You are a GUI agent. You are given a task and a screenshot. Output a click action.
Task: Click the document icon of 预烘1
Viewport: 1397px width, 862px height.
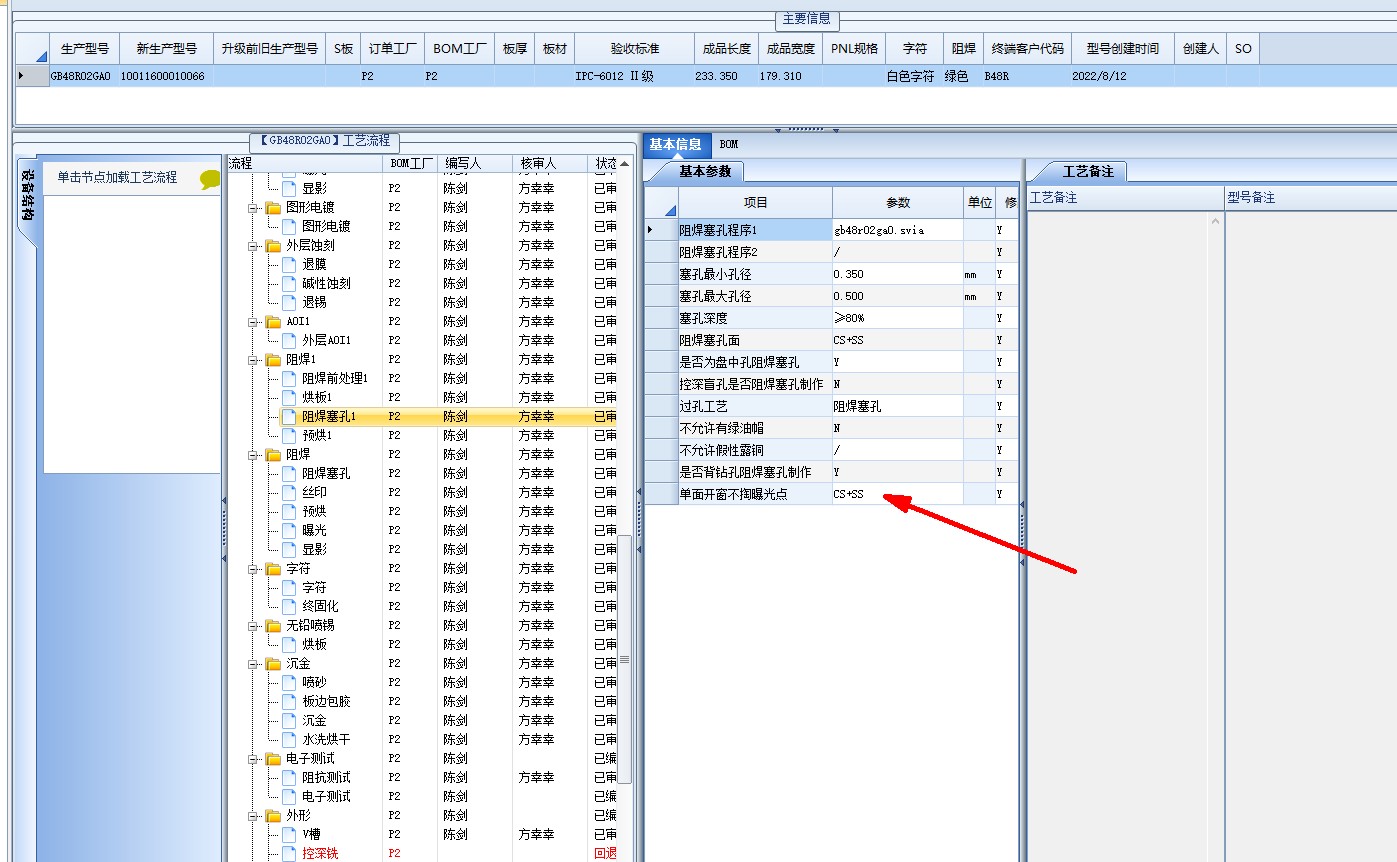coord(289,435)
